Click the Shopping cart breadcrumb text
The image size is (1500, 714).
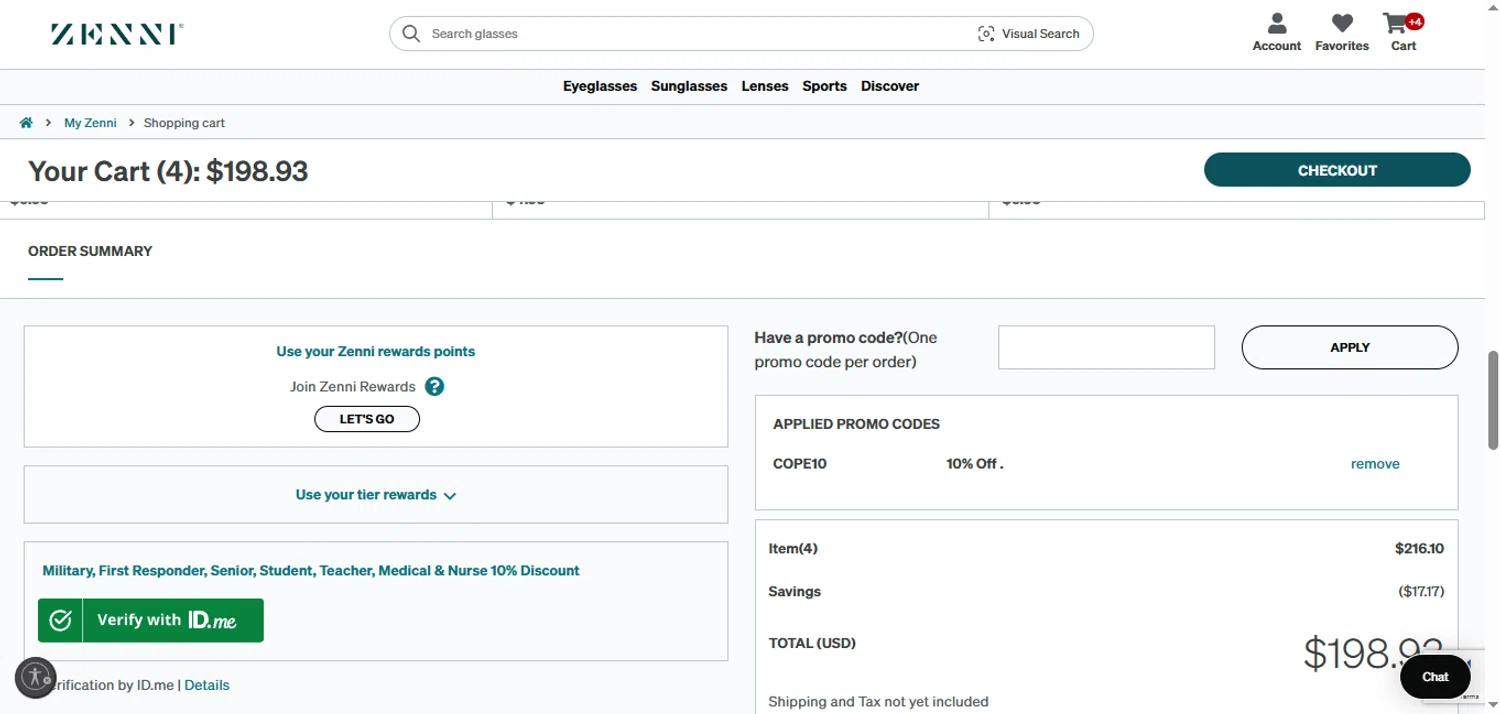(x=184, y=123)
